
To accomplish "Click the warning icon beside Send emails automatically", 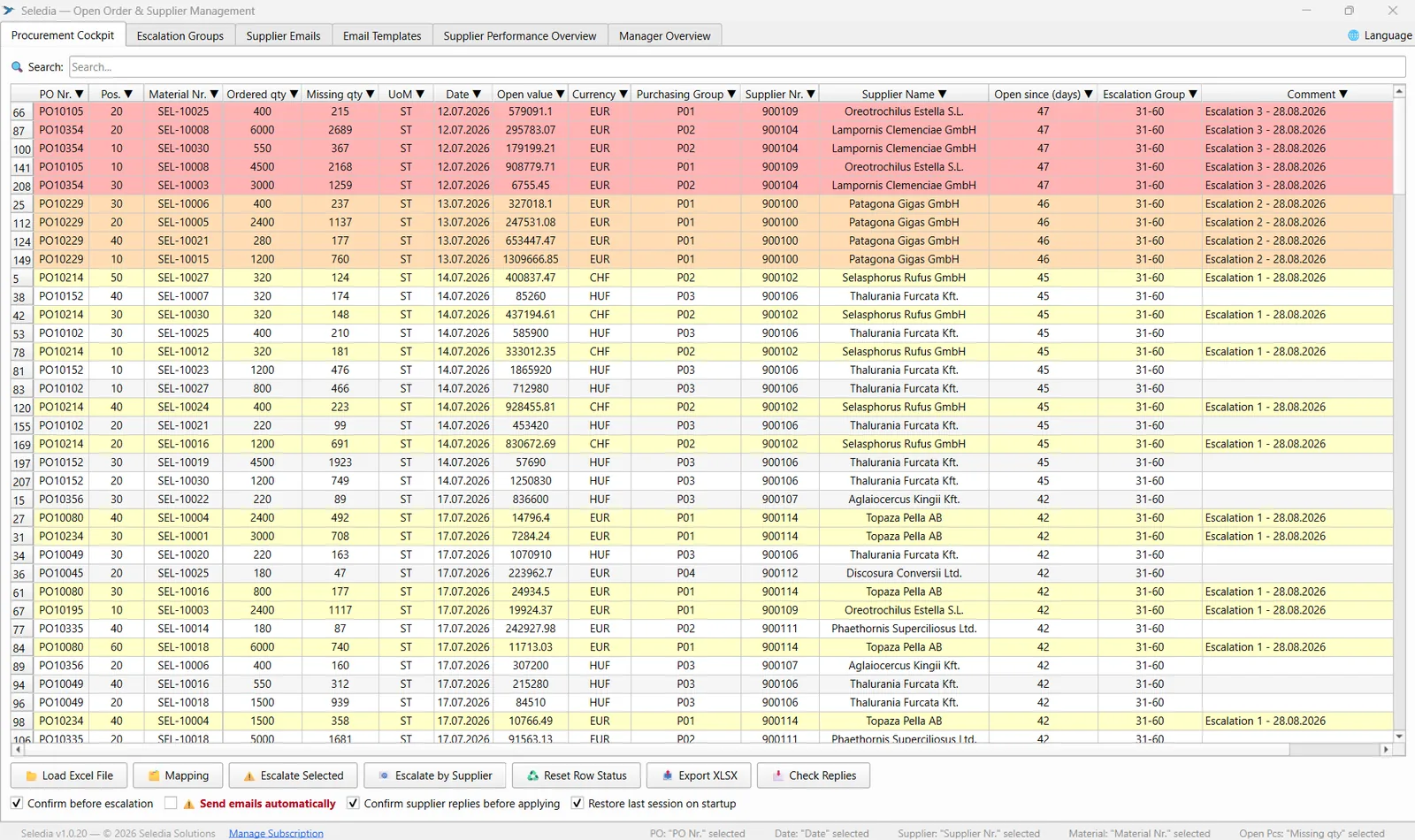I will (x=188, y=804).
